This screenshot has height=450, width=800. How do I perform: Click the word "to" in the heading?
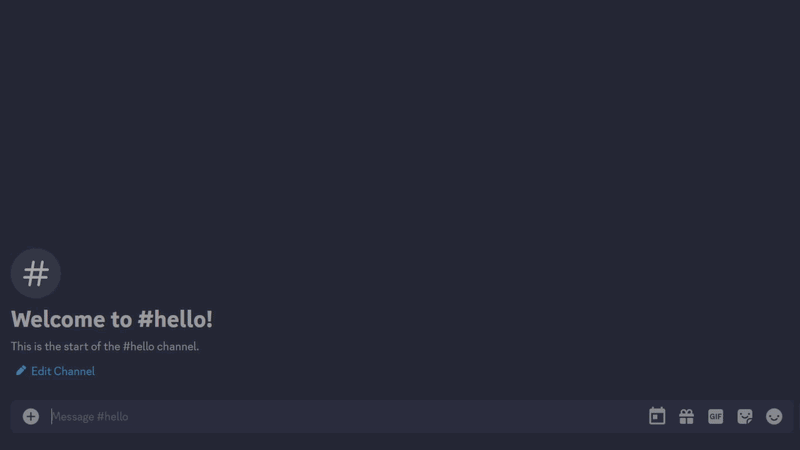click(121, 319)
